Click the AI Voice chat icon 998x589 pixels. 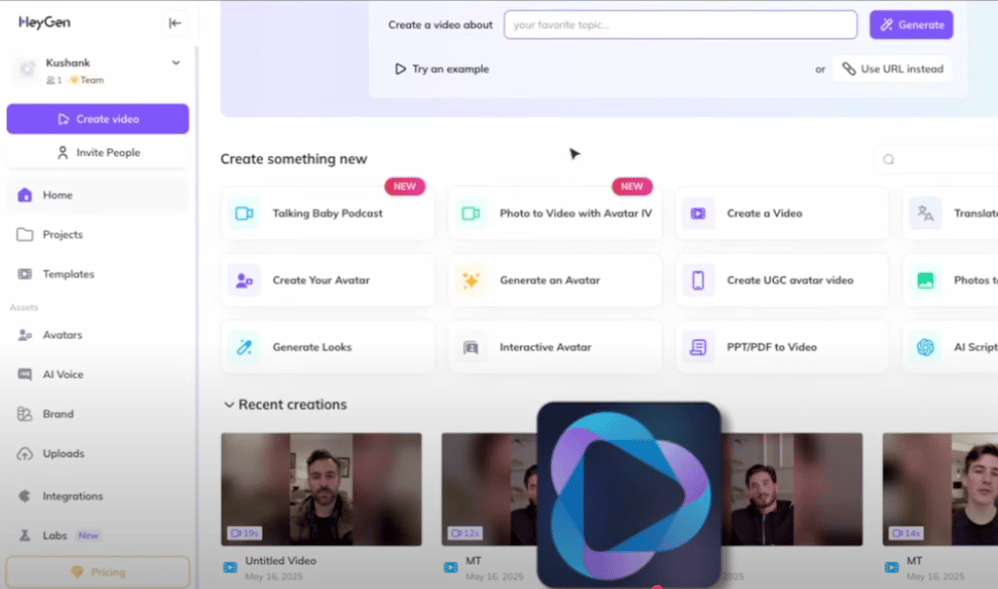25,374
